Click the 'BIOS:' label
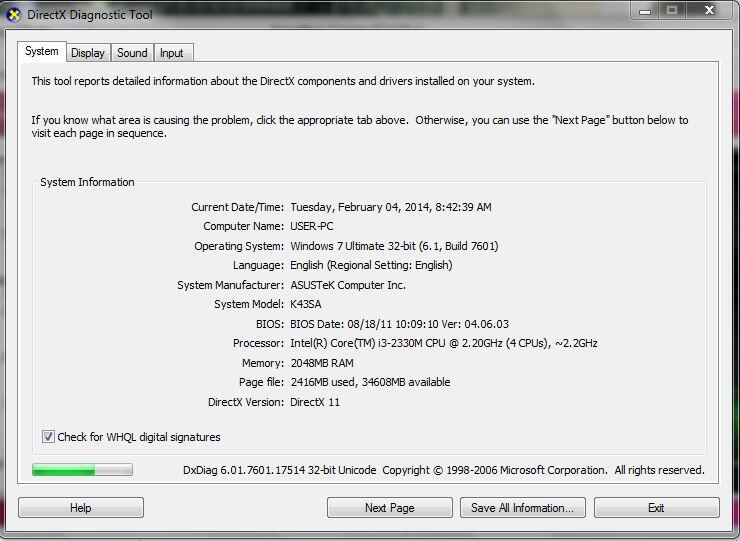Screen dimensions: 740x541 (x=269, y=324)
